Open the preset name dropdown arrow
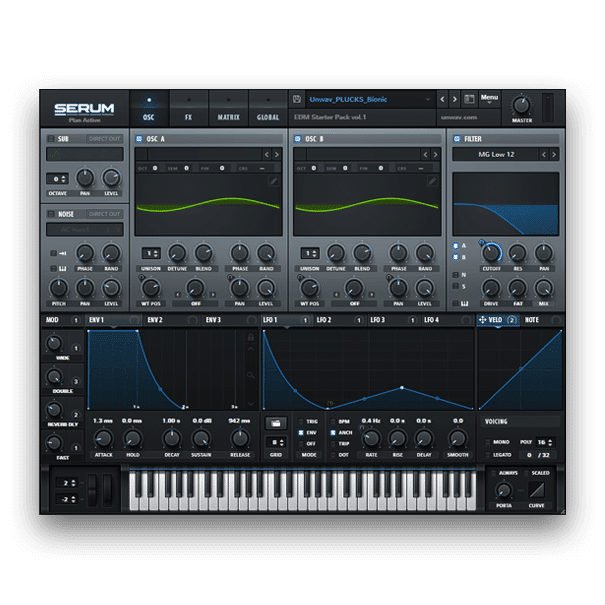 coord(428,99)
